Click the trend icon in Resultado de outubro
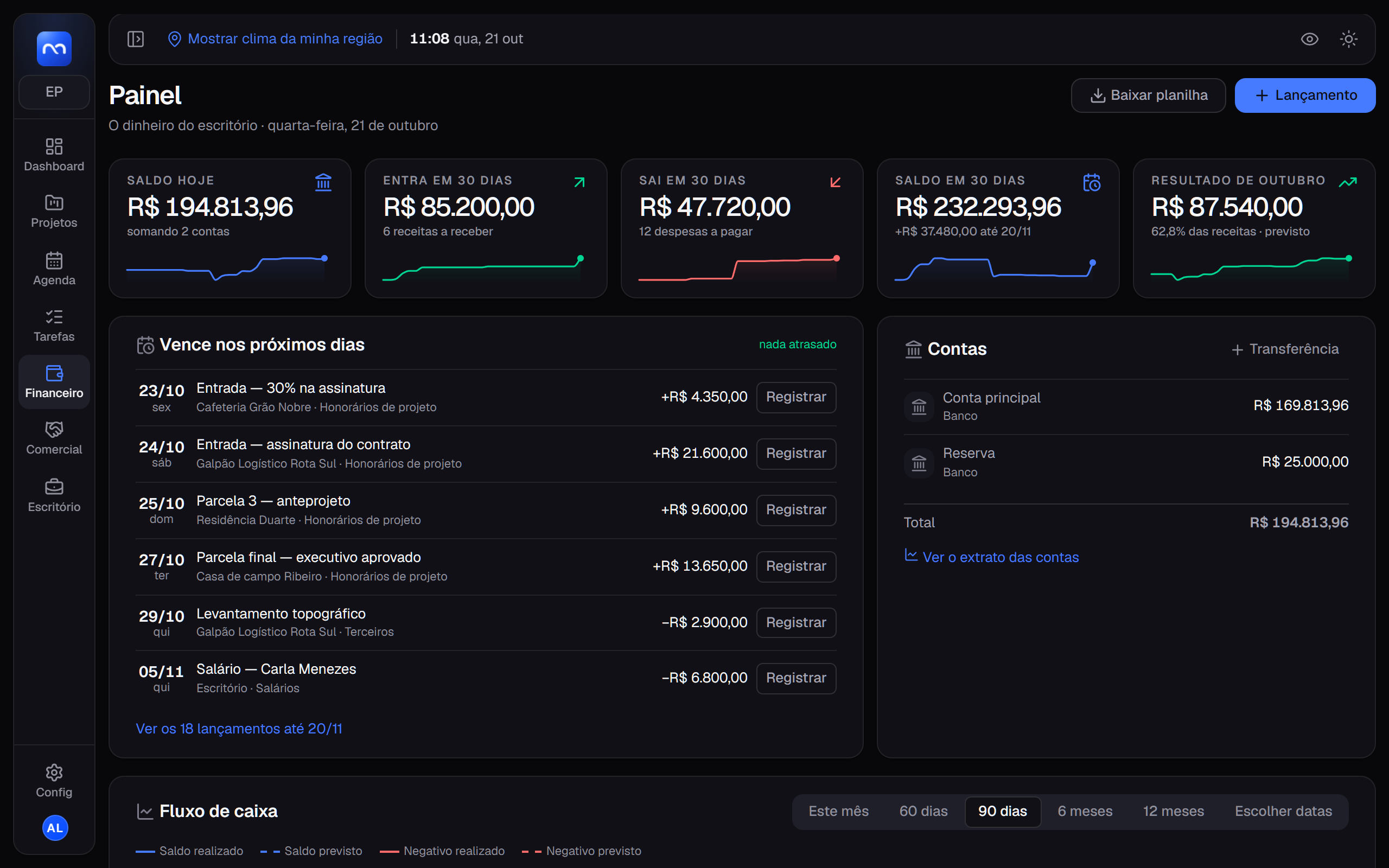Screen dimensions: 1389x868 click(1348, 182)
